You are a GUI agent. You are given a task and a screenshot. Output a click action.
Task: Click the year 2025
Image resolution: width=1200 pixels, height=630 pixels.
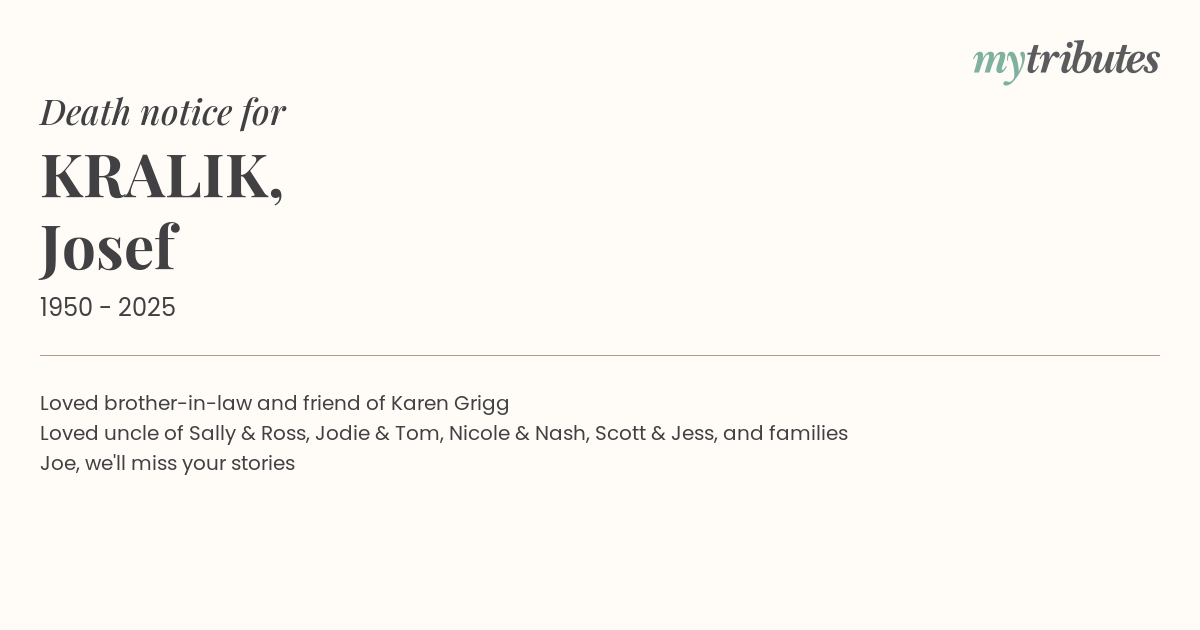[147, 308]
